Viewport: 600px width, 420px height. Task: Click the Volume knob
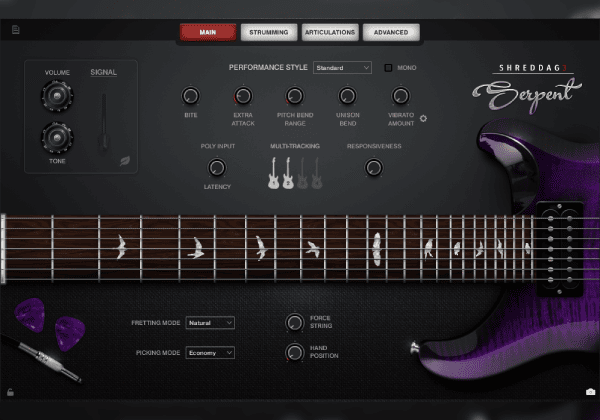click(56, 95)
